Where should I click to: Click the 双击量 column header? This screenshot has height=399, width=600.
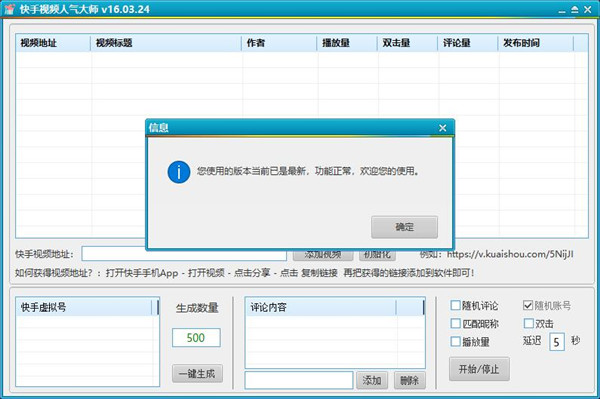coord(408,43)
